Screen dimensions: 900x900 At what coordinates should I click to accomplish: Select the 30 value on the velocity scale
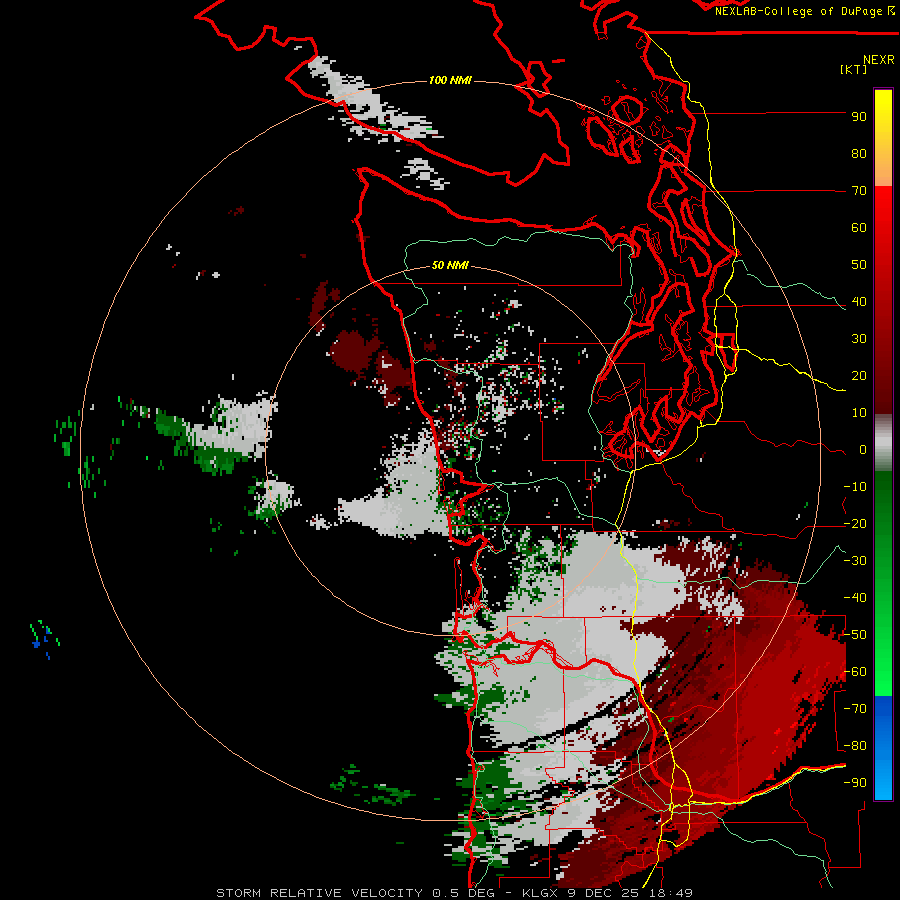(x=859, y=339)
